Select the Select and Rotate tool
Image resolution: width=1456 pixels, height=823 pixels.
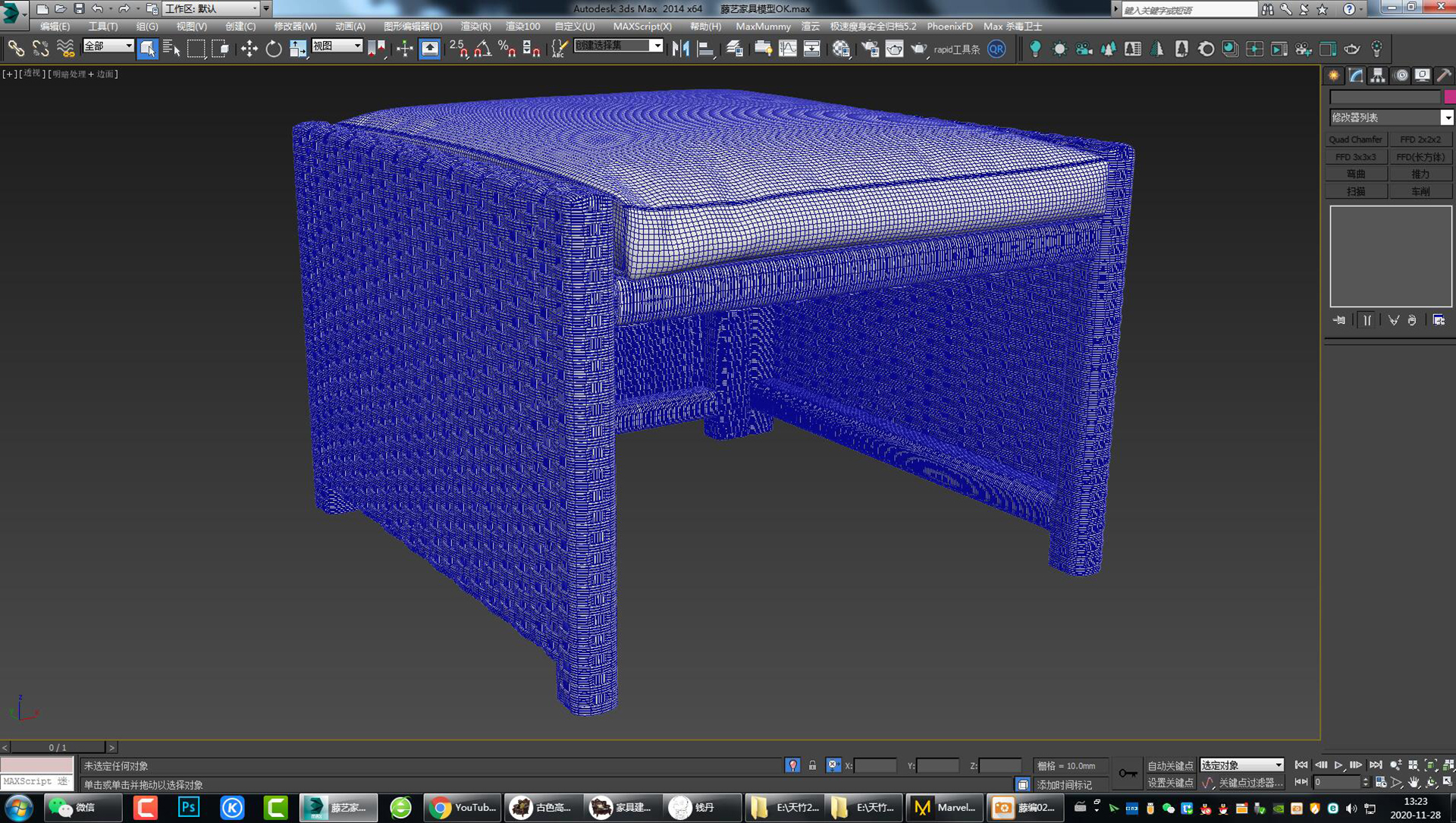tap(273, 49)
